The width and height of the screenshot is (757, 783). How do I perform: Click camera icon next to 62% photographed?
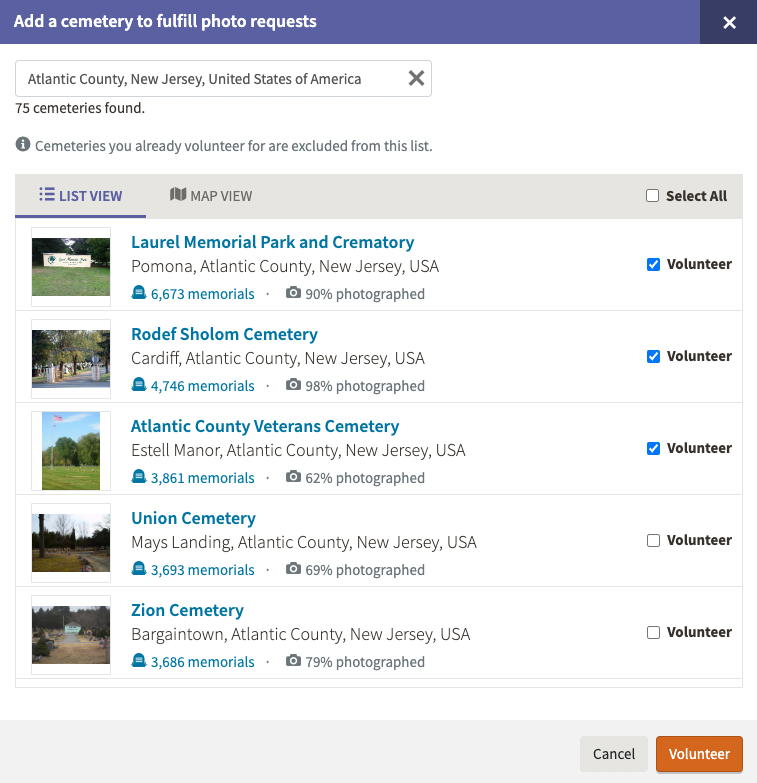(293, 476)
